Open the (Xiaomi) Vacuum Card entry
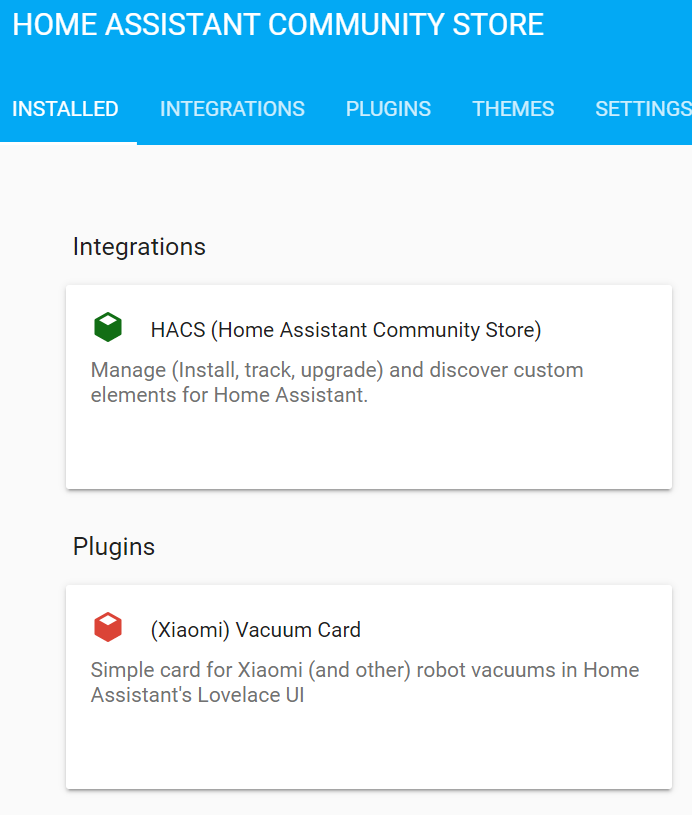692x815 pixels. (255, 630)
